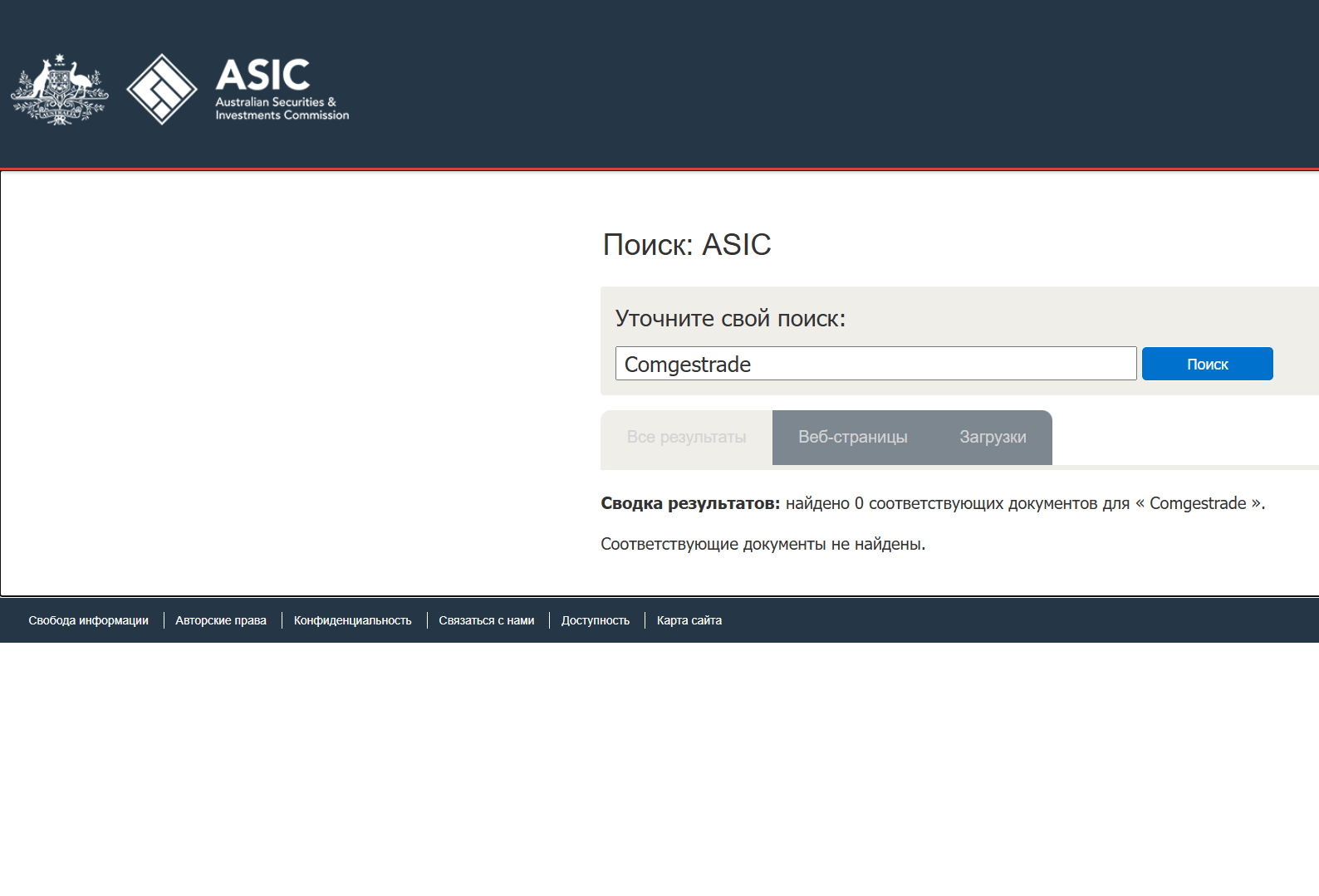
Task: Click the bold Сводка результатов text
Action: [689, 503]
